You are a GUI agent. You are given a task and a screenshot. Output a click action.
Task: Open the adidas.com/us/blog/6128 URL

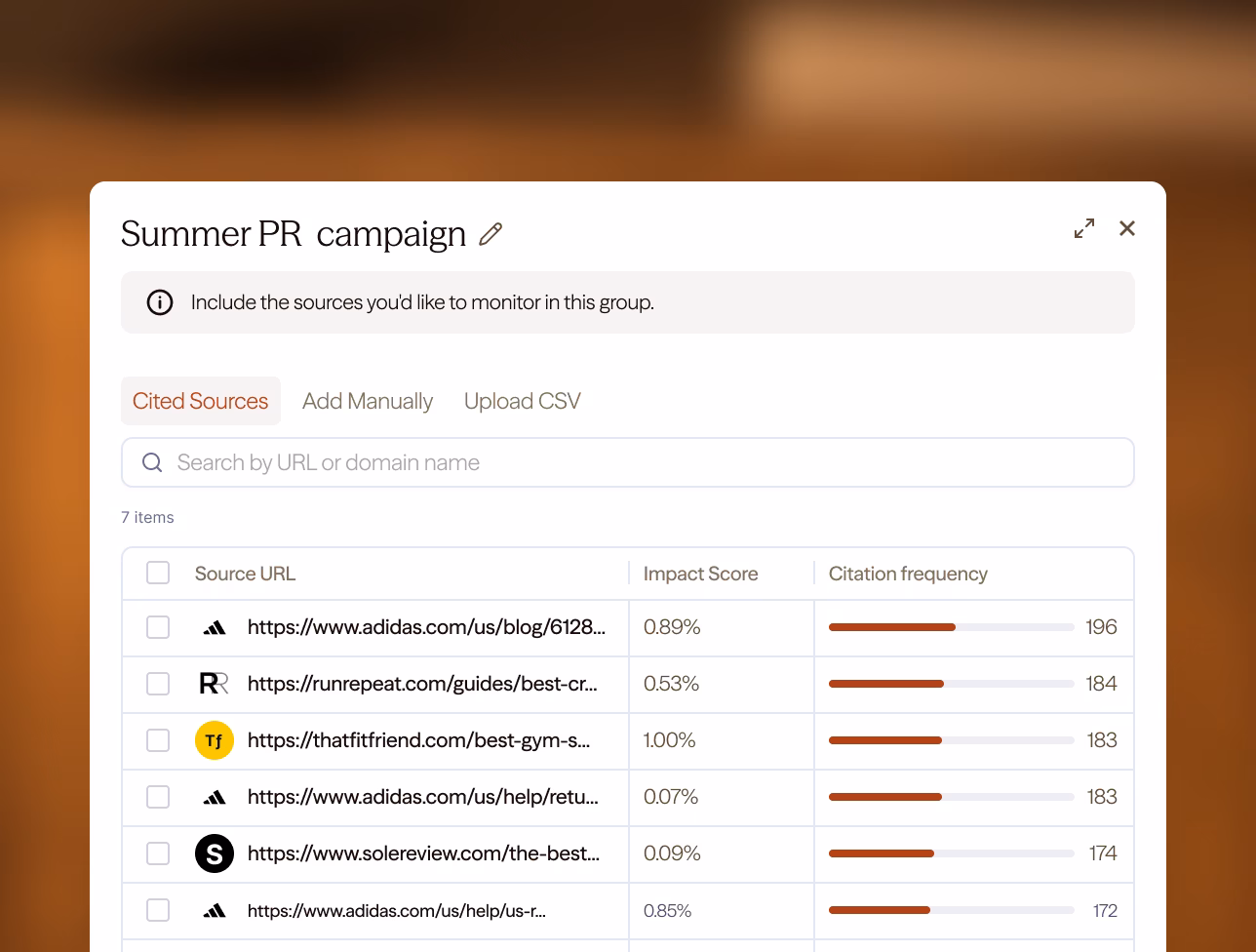pyautogui.click(x=426, y=627)
